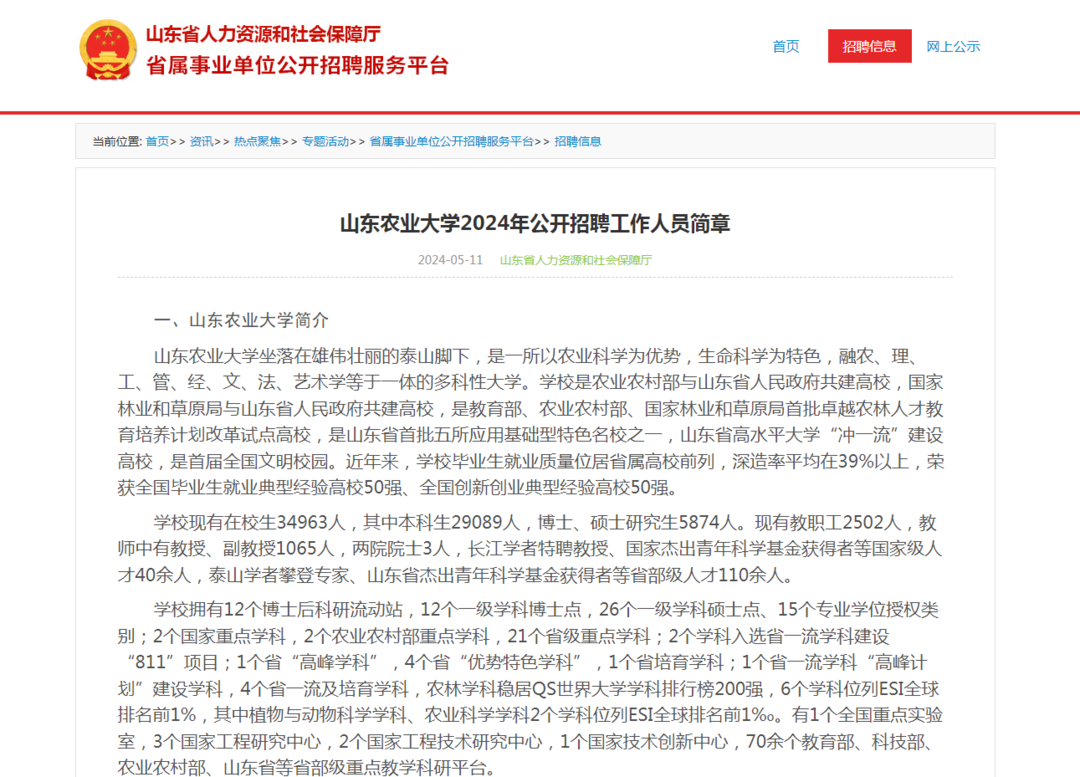Click heading 一、山东农业大学简介
Image resolution: width=1080 pixels, height=777 pixels.
click(241, 320)
